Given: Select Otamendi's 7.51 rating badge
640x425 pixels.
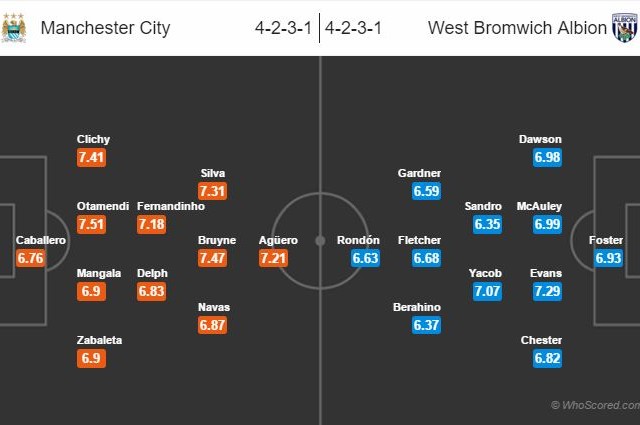Looking at the screenshot, I should pos(92,224).
